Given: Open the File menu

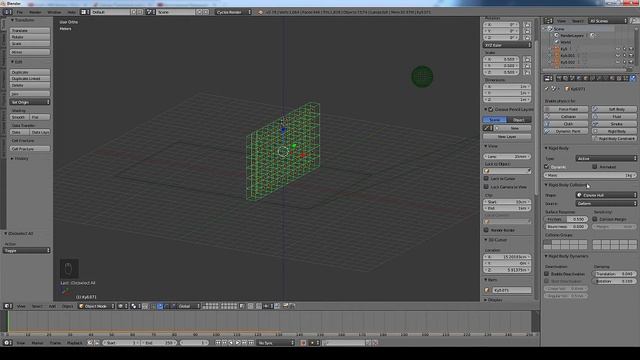Looking at the screenshot, I should [20, 12].
